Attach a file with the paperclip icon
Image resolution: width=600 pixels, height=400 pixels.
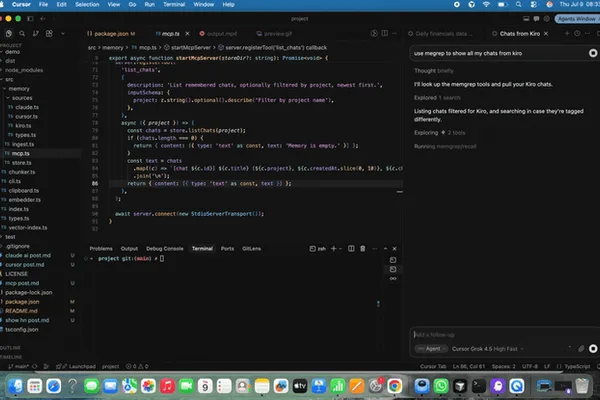coord(581,349)
